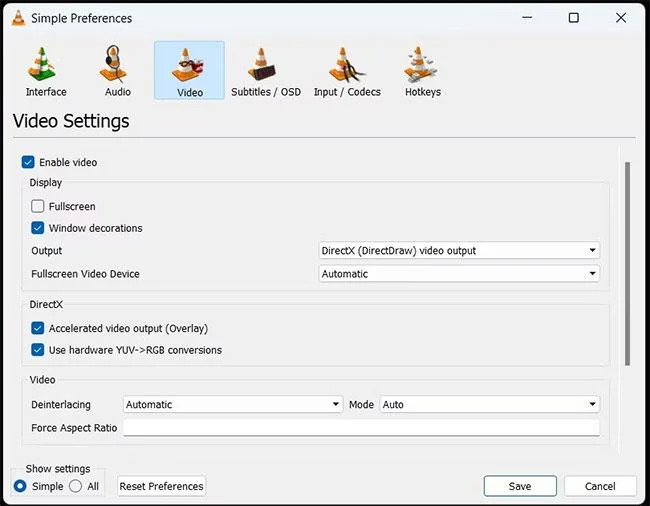Uncheck Window decorations
This screenshot has width=650, height=506.
37,228
